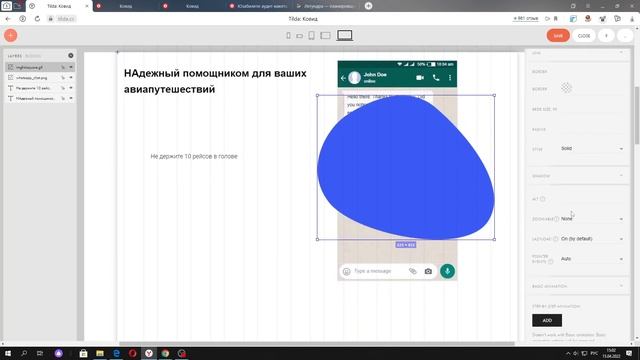Click the tilda.cc address bar
The width and height of the screenshot is (640, 360).
66,19
